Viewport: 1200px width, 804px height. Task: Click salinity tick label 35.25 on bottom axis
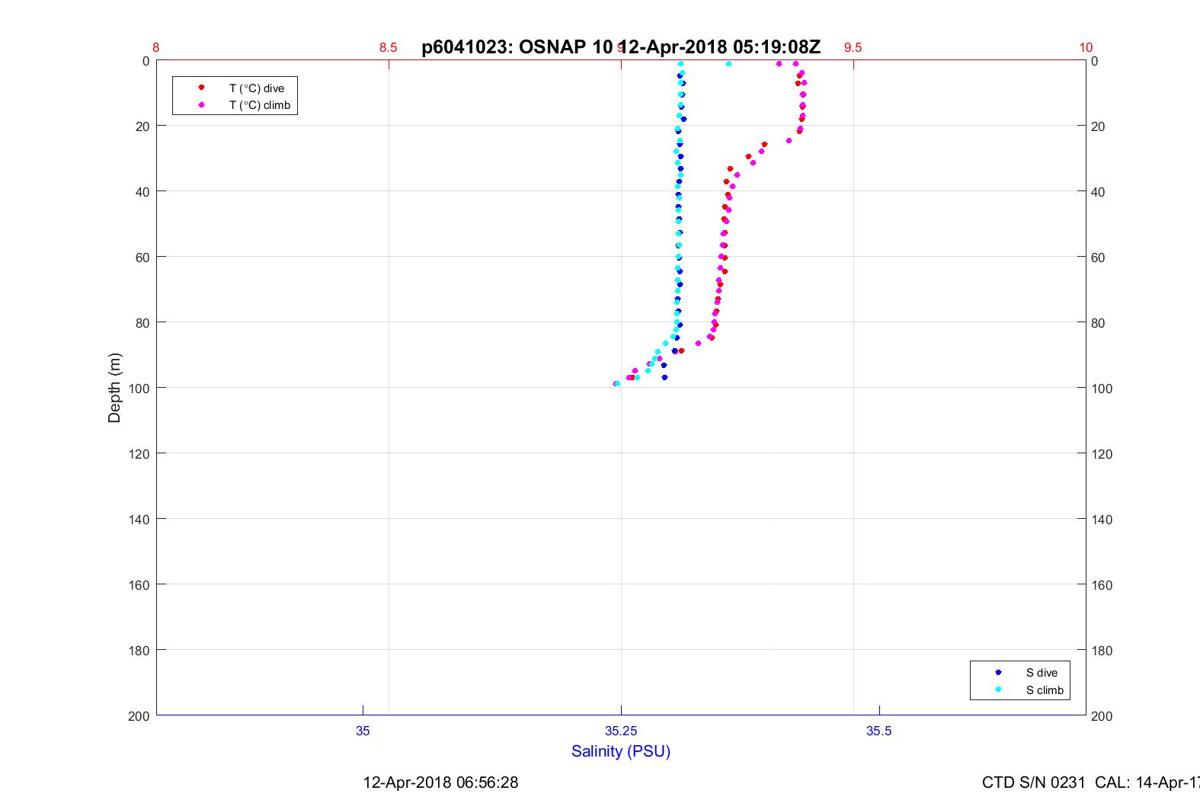621,731
